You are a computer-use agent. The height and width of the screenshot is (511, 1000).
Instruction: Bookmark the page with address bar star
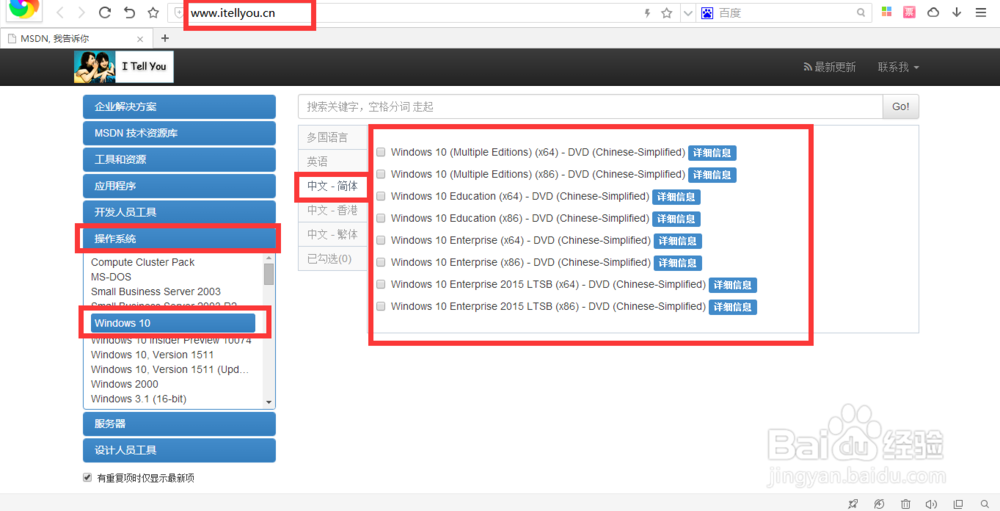point(666,13)
